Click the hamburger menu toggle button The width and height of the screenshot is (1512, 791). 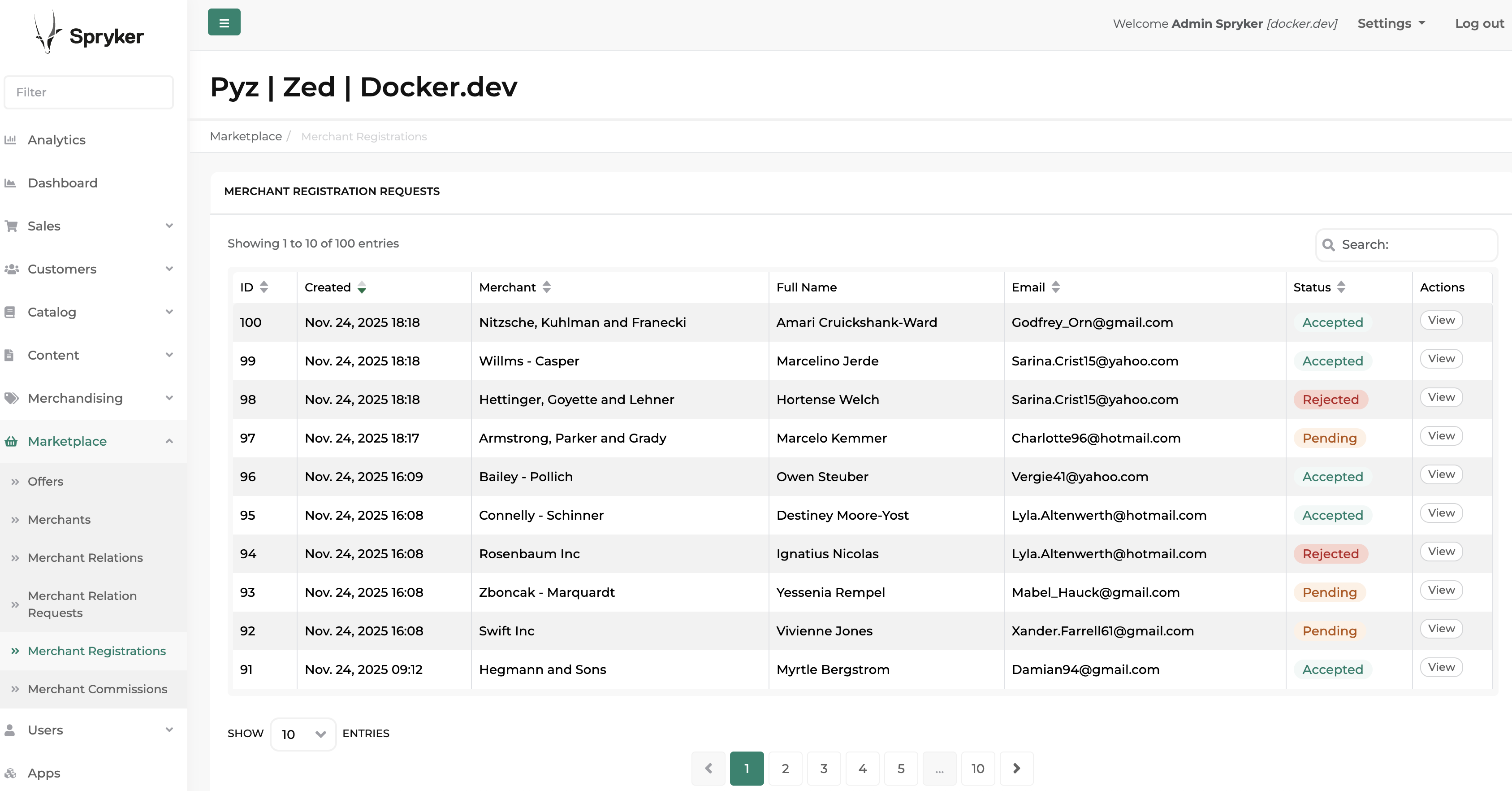[x=224, y=22]
